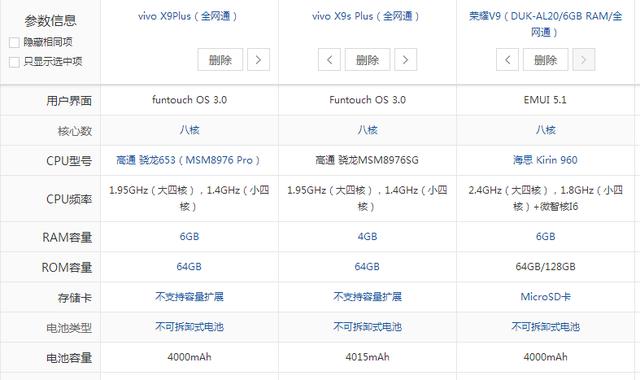This screenshot has height=380, width=640.
Task: Open vivo X9s Plus（全网通）product link
Action: [x=366, y=16]
